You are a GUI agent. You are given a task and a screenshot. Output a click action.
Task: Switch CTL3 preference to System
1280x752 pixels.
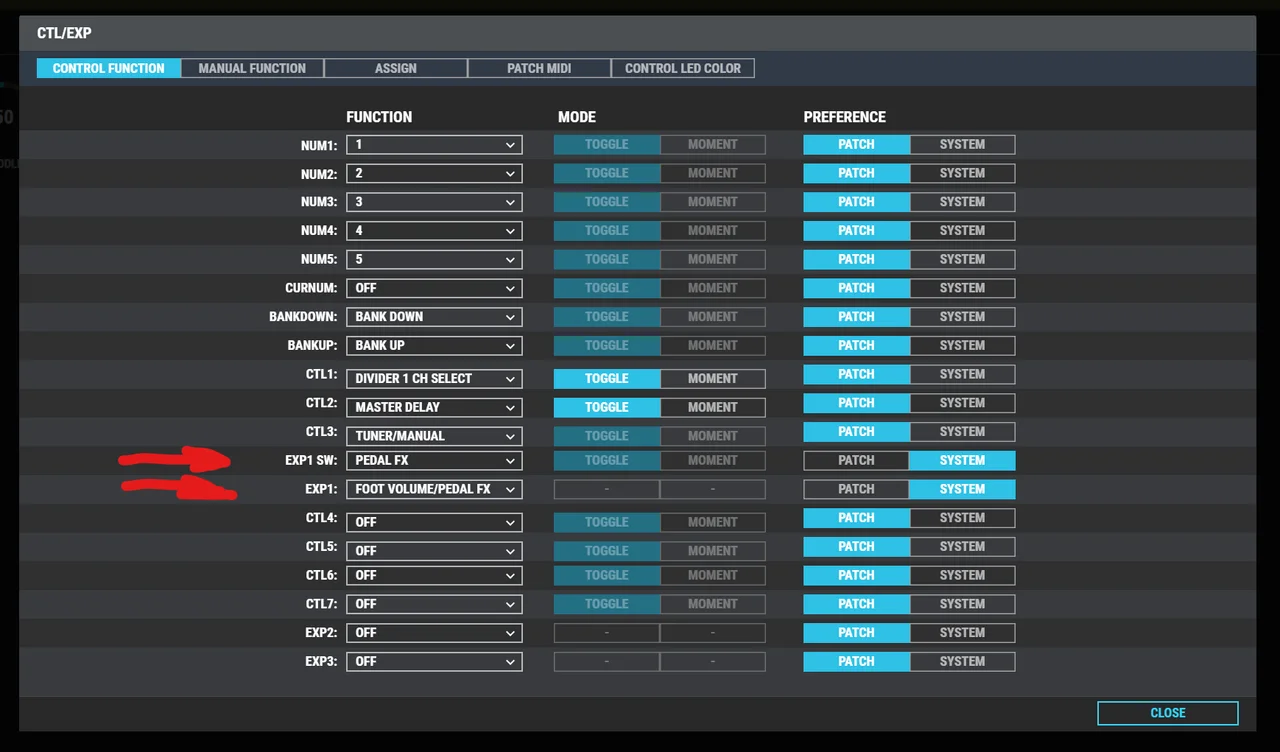pos(962,432)
